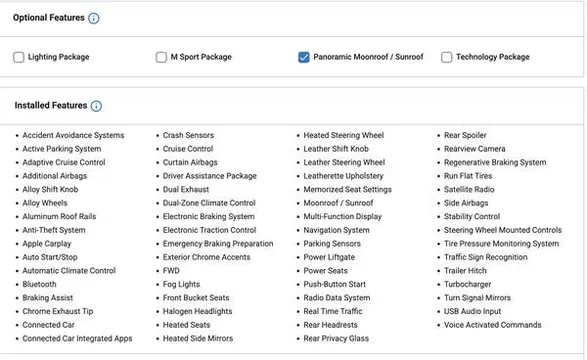
Task: Click the 'Rear Spoiler' entry
Action: (465, 135)
